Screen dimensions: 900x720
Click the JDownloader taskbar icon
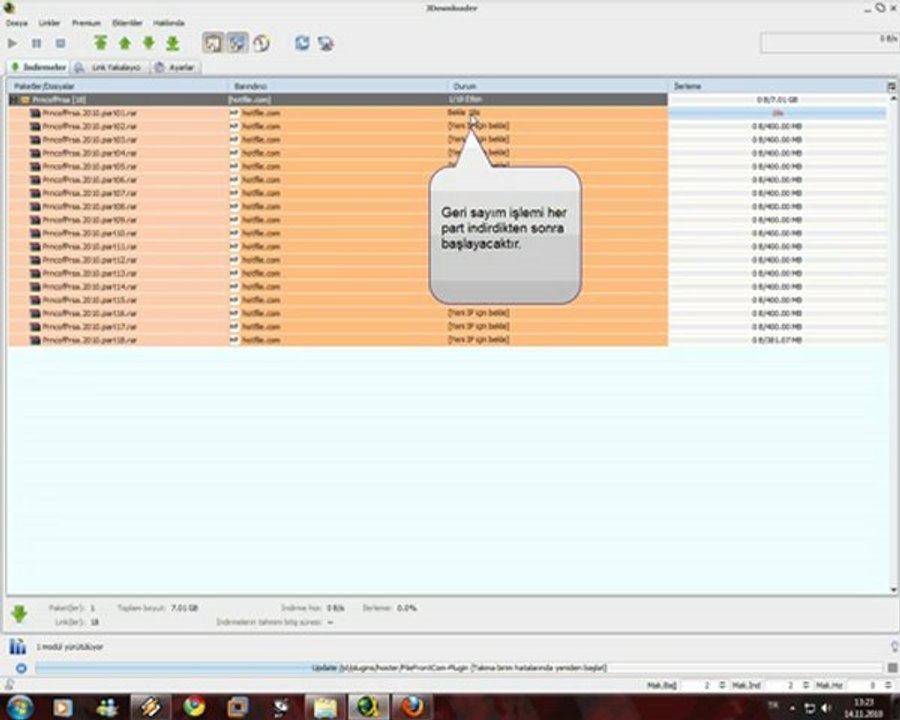coord(368,707)
